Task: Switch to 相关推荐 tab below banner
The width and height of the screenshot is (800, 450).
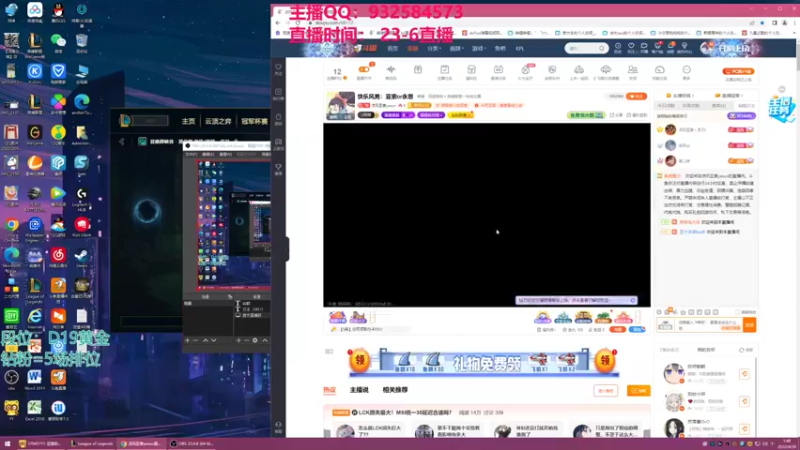Action: [395, 390]
